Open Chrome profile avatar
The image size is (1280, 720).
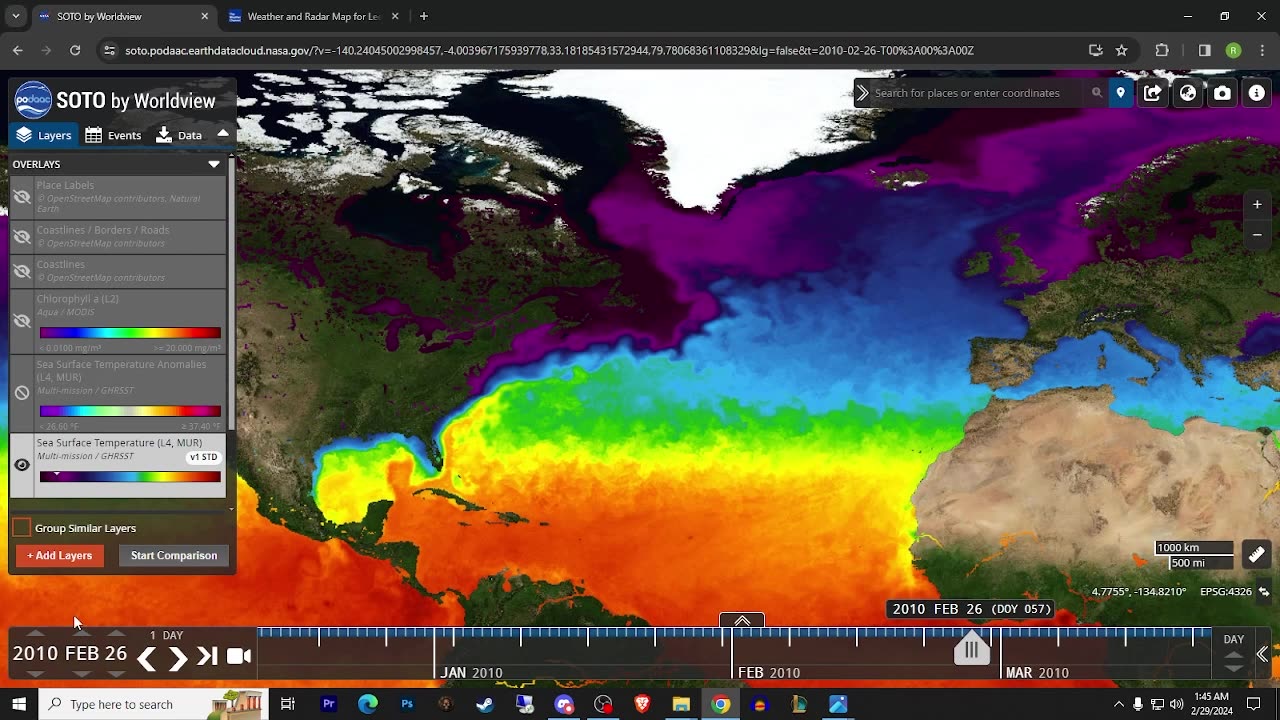click(x=1233, y=50)
